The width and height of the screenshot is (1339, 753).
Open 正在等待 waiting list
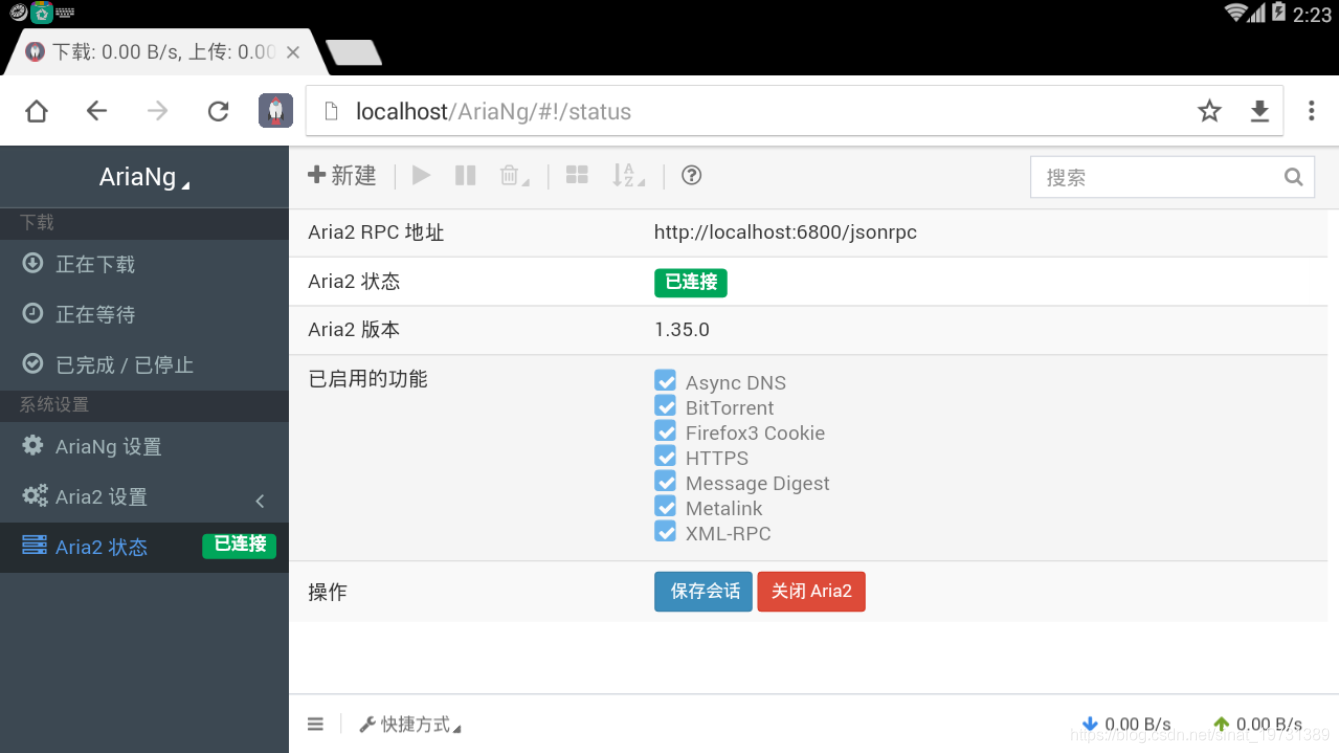144,314
